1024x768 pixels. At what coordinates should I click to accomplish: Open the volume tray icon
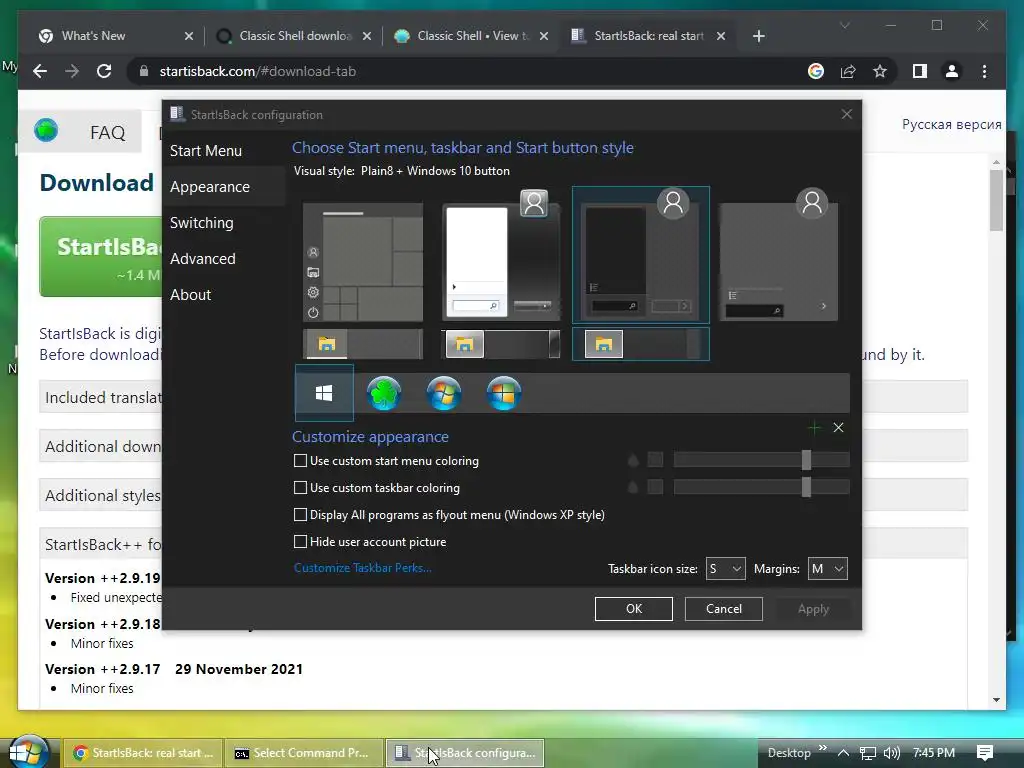(892, 753)
